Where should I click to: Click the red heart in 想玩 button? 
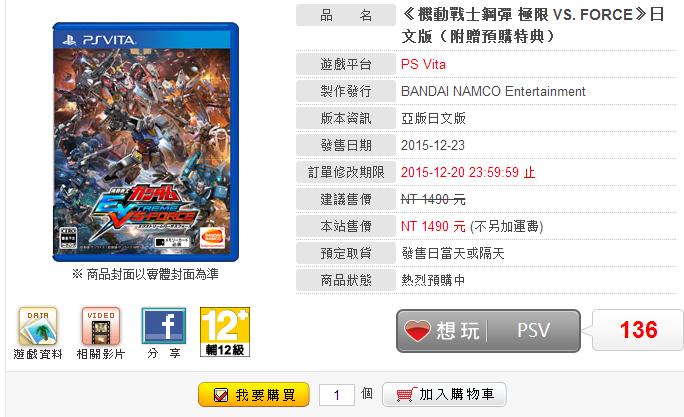tap(417, 331)
